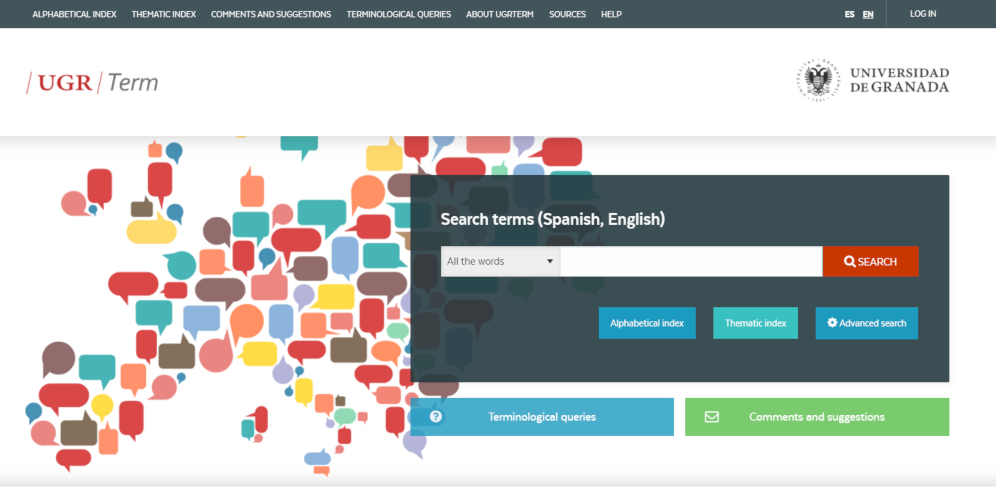Open the About UGRTerm page
This screenshot has height=490, width=996.
coord(500,14)
